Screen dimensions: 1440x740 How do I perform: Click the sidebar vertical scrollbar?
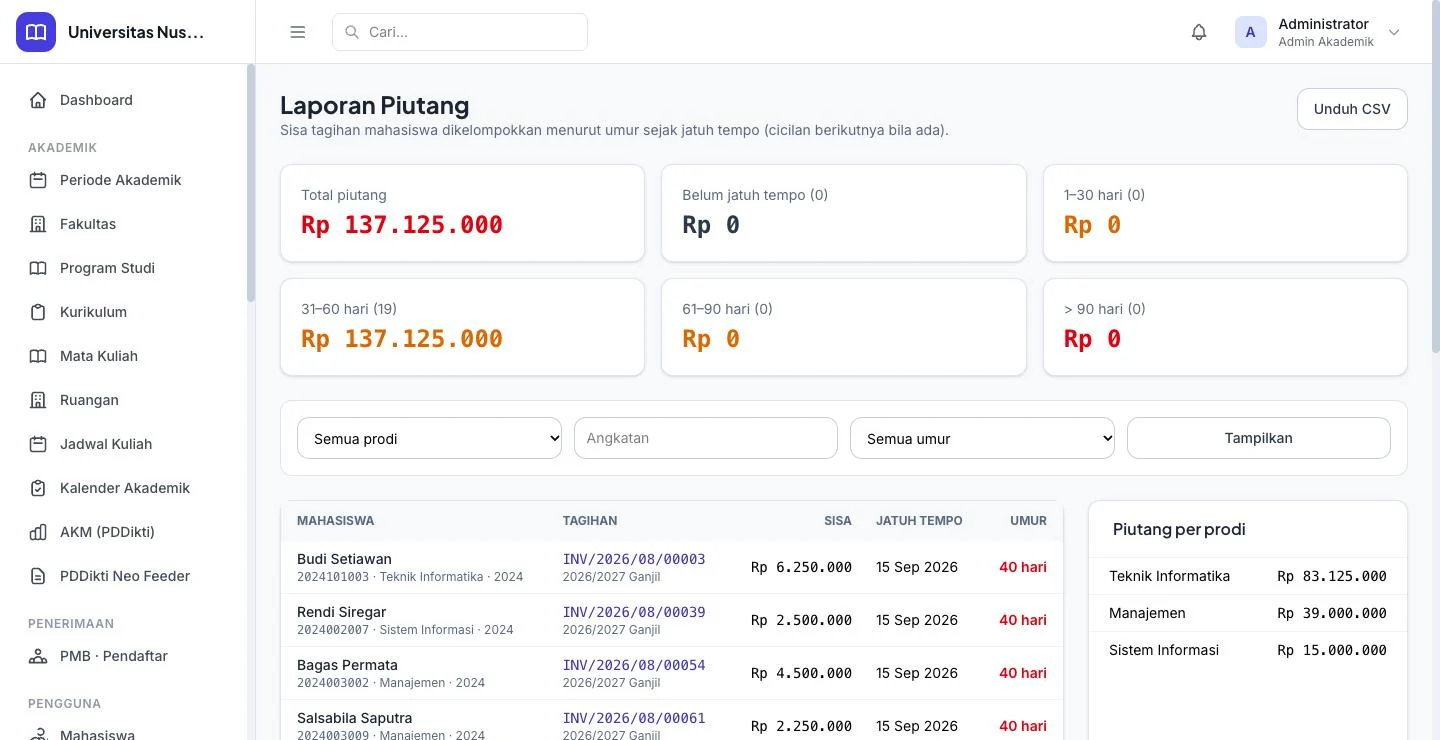click(x=251, y=182)
